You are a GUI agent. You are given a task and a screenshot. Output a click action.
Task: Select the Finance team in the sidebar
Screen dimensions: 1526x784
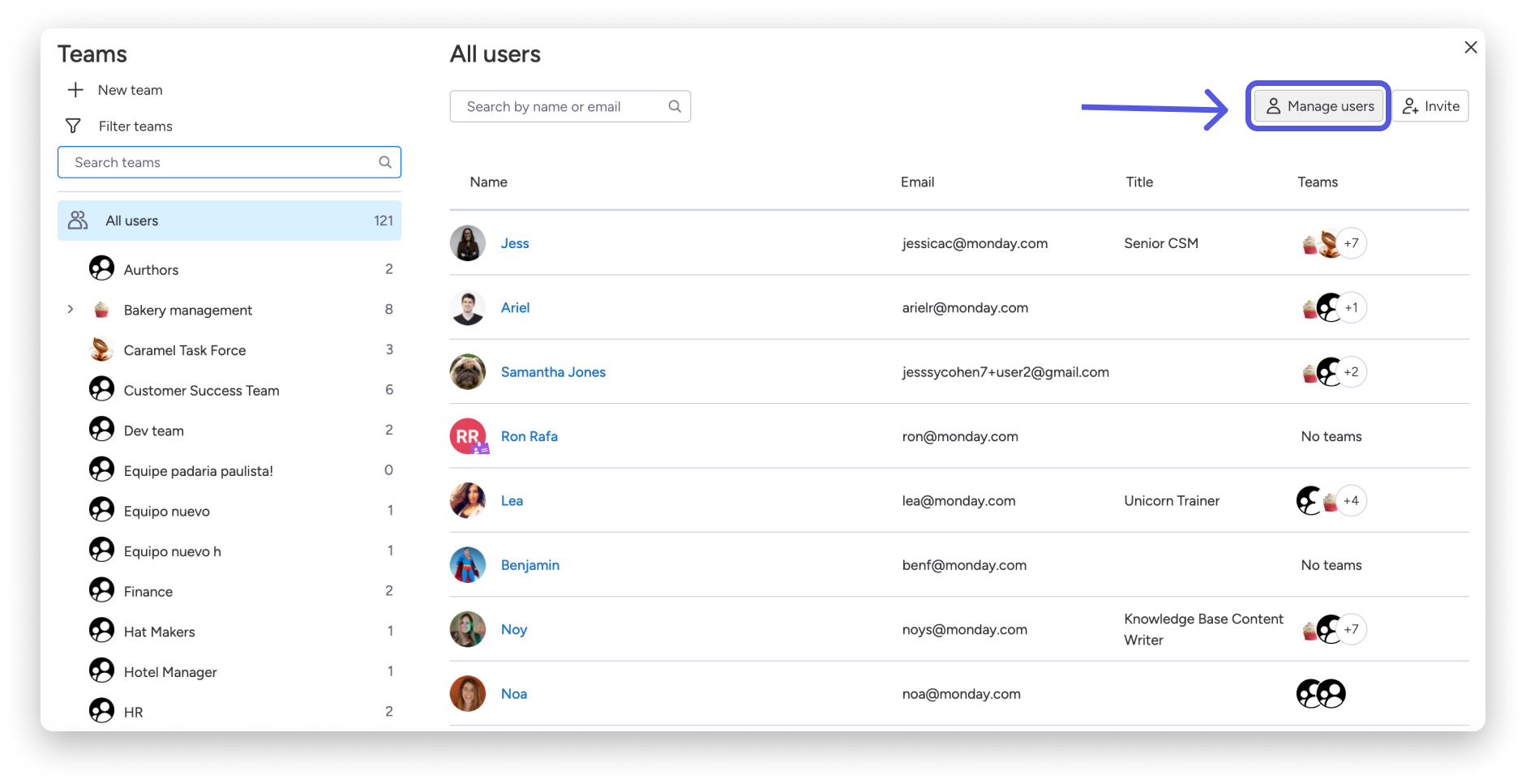(x=148, y=591)
